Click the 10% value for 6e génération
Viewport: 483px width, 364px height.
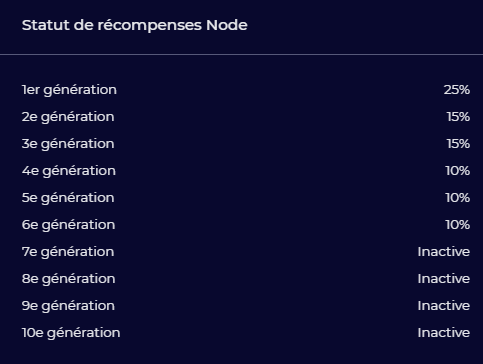pyautogui.click(x=458, y=225)
